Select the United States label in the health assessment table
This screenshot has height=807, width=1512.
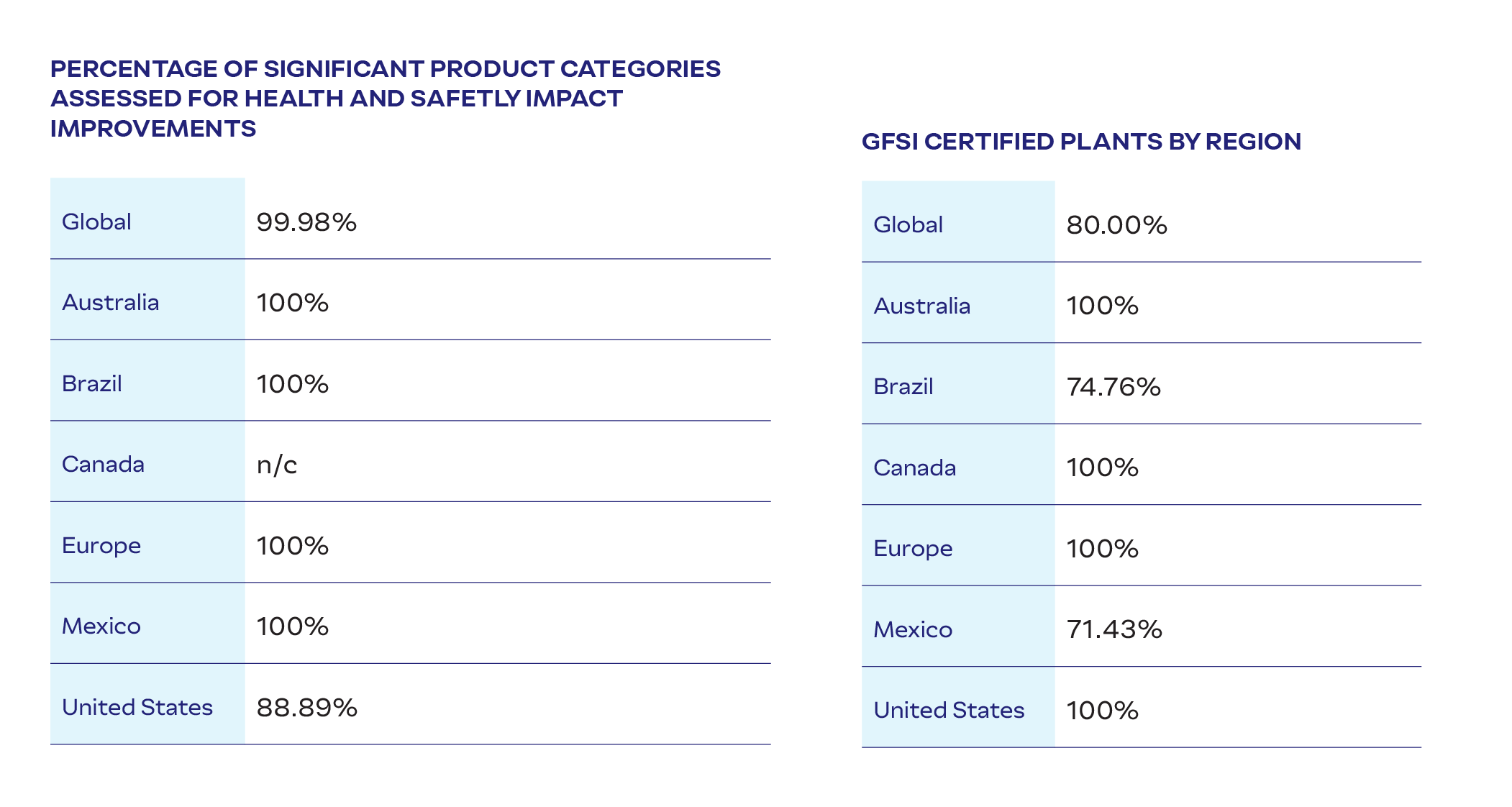pos(137,708)
